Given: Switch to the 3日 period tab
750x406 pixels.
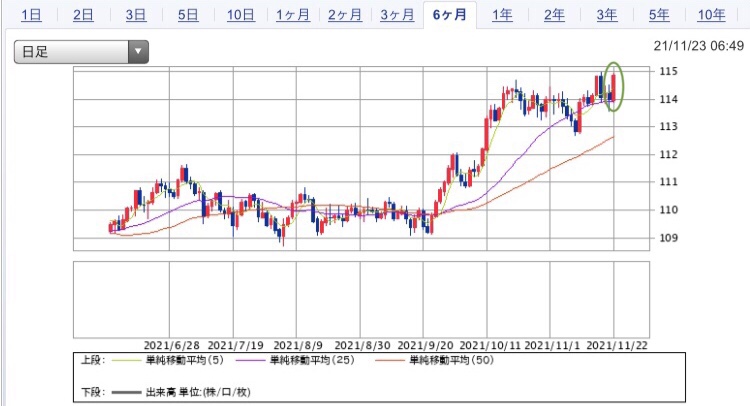Looking at the screenshot, I should (136, 15).
